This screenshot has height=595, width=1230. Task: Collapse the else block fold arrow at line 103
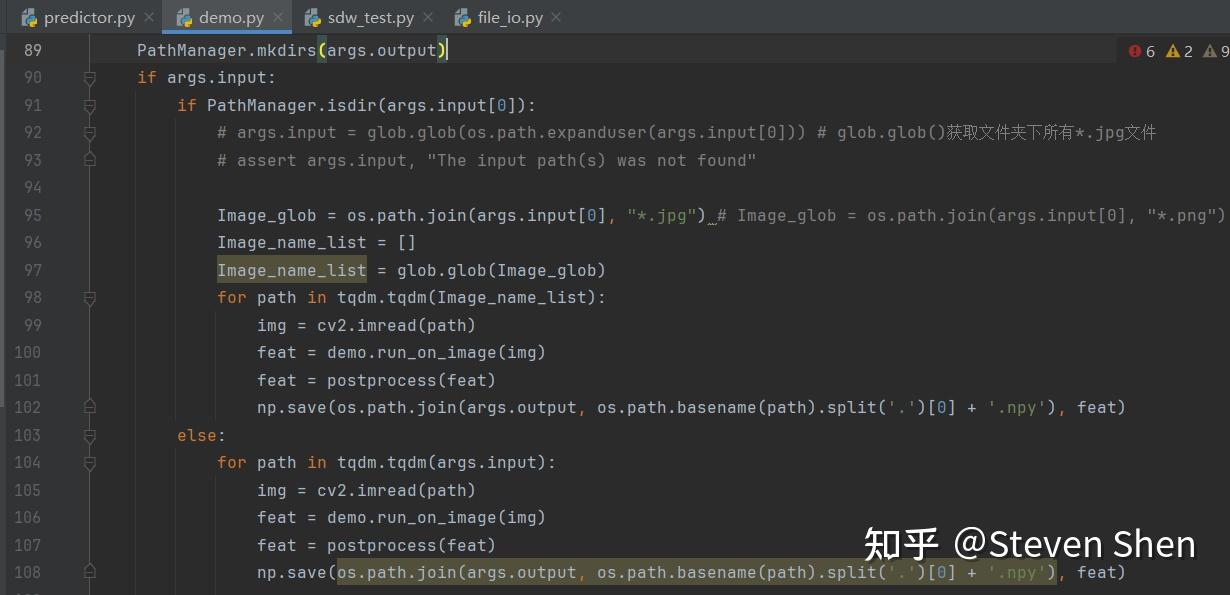coord(89,435)
